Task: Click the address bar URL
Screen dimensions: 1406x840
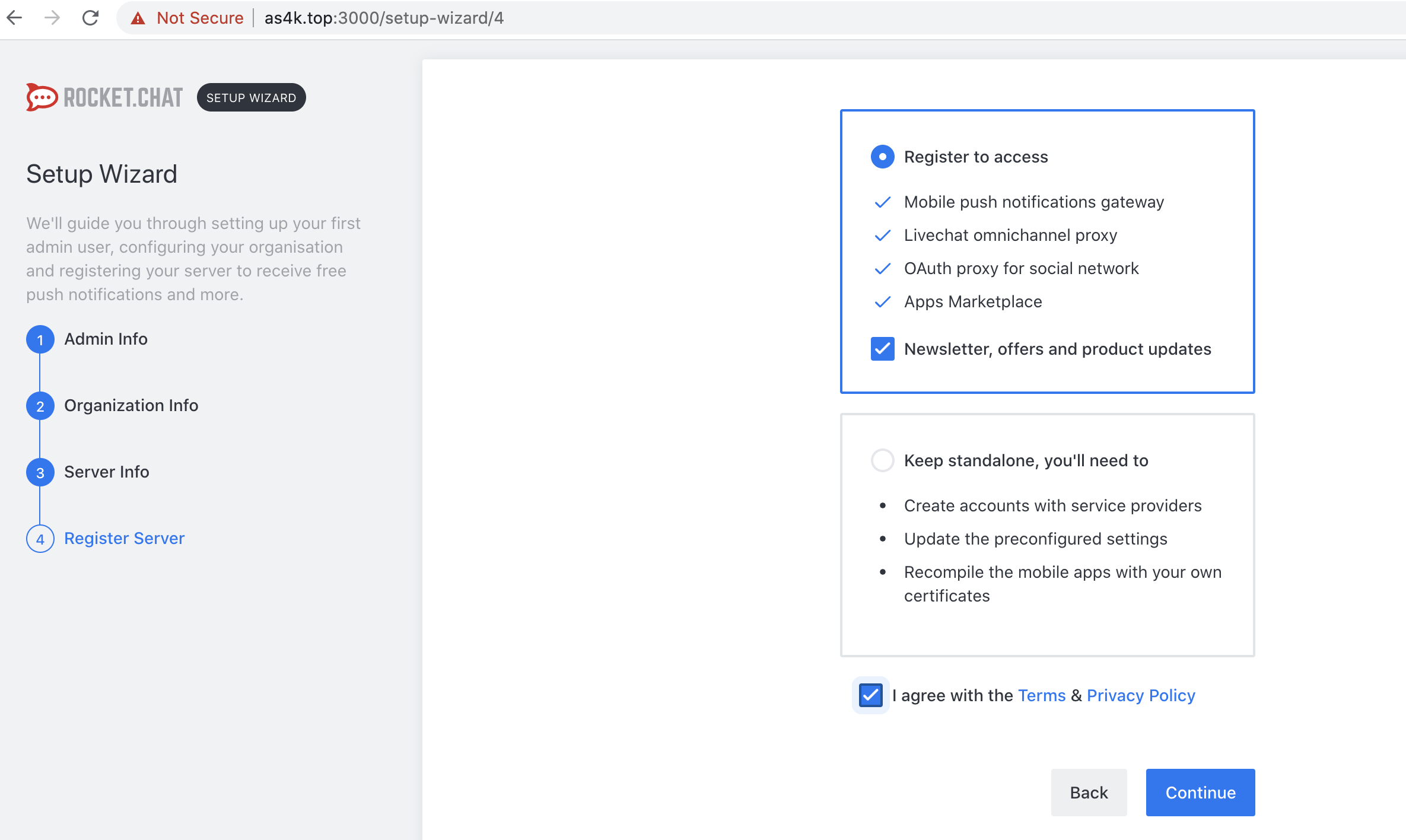Action: 384,18
